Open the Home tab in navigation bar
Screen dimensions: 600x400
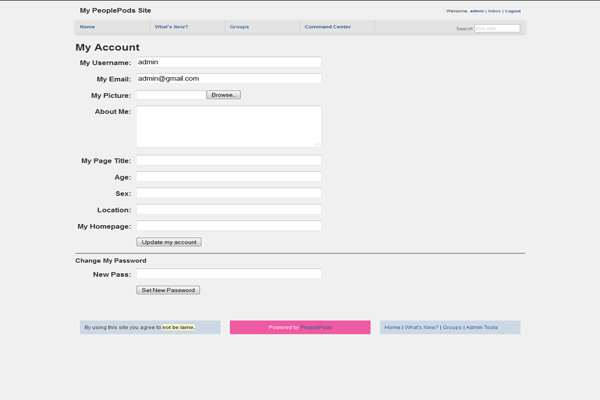tap(88, 27)
